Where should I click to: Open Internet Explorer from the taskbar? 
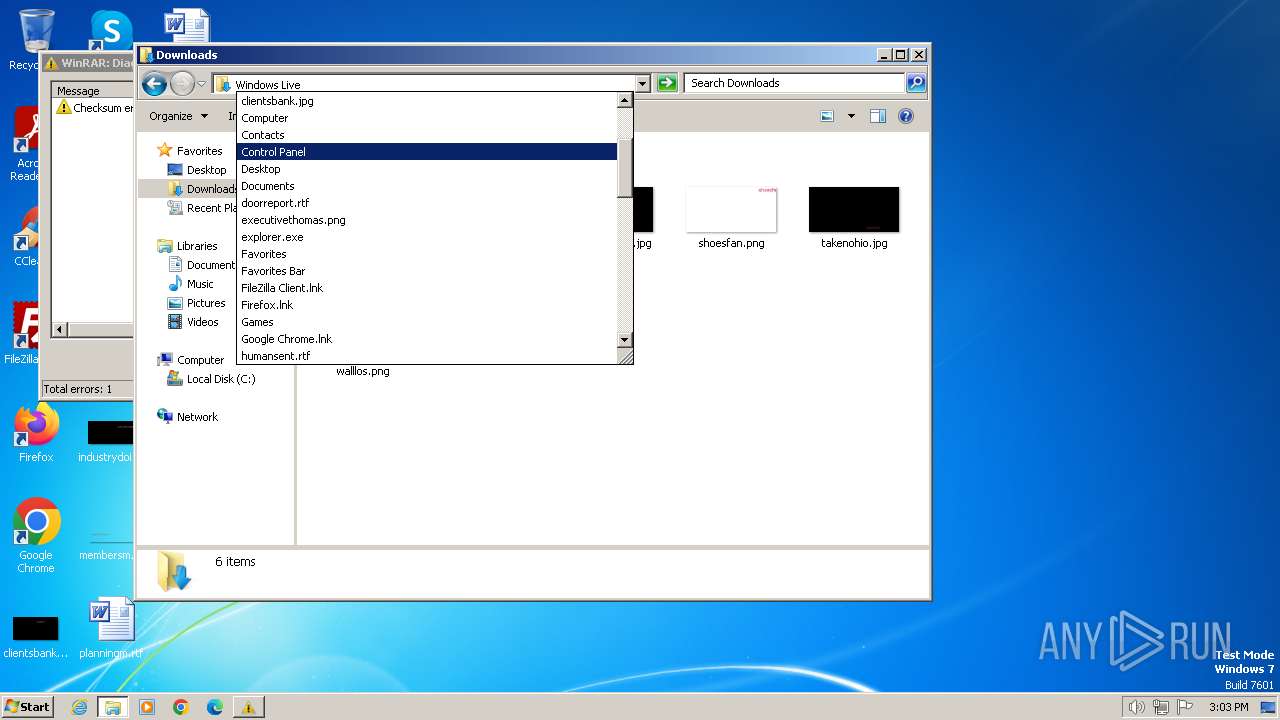pyautogui.click(x=79, y=707)
